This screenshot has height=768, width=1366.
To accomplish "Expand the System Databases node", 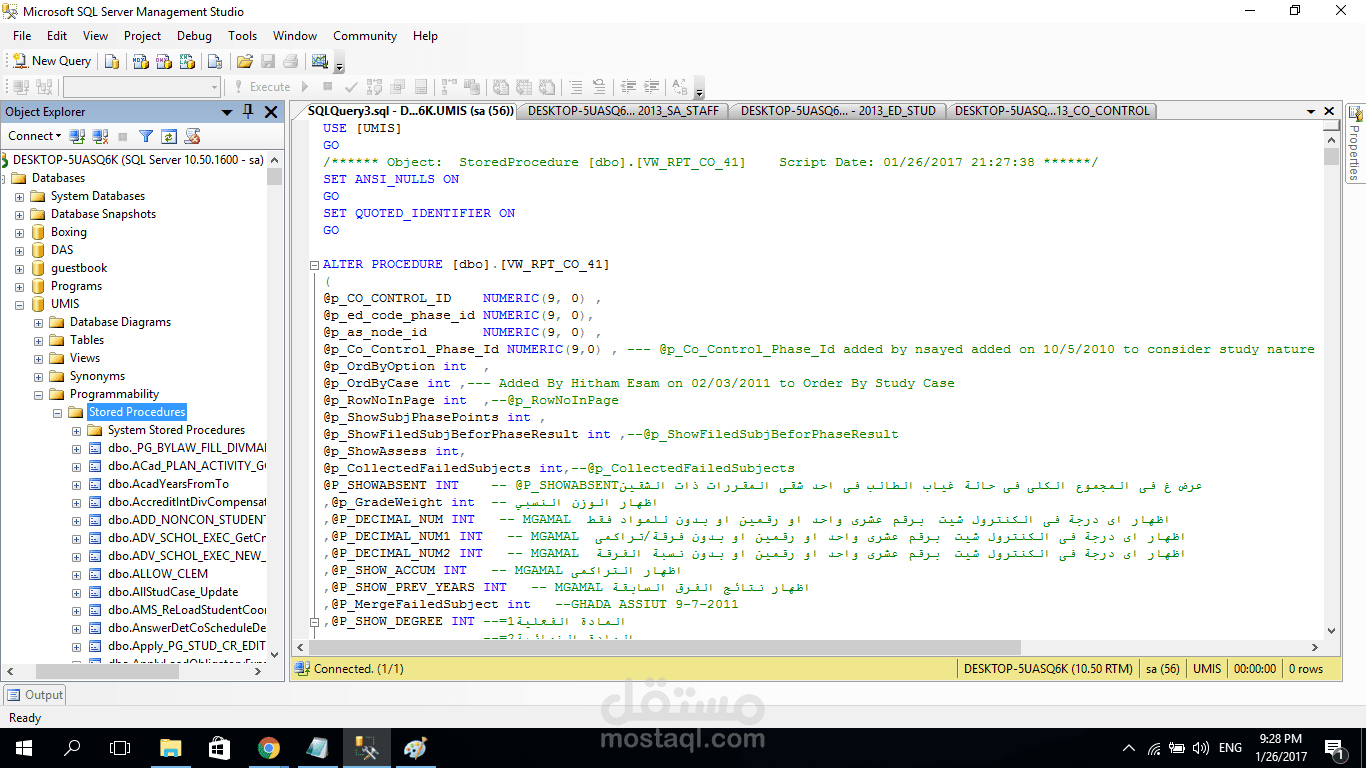I will pos(19,197).
